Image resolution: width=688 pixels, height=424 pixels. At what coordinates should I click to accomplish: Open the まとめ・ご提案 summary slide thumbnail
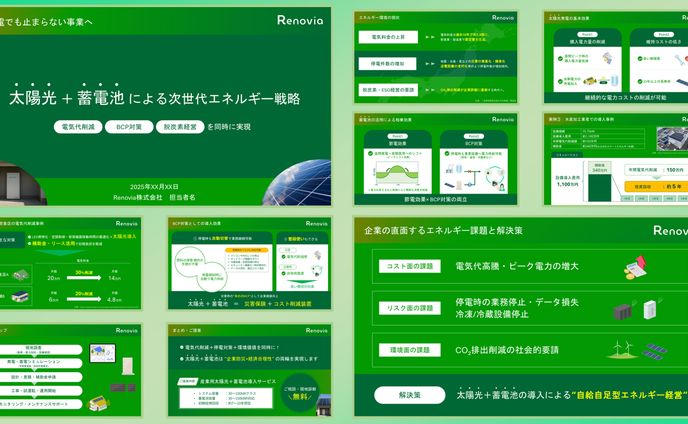tap(249, 370)
